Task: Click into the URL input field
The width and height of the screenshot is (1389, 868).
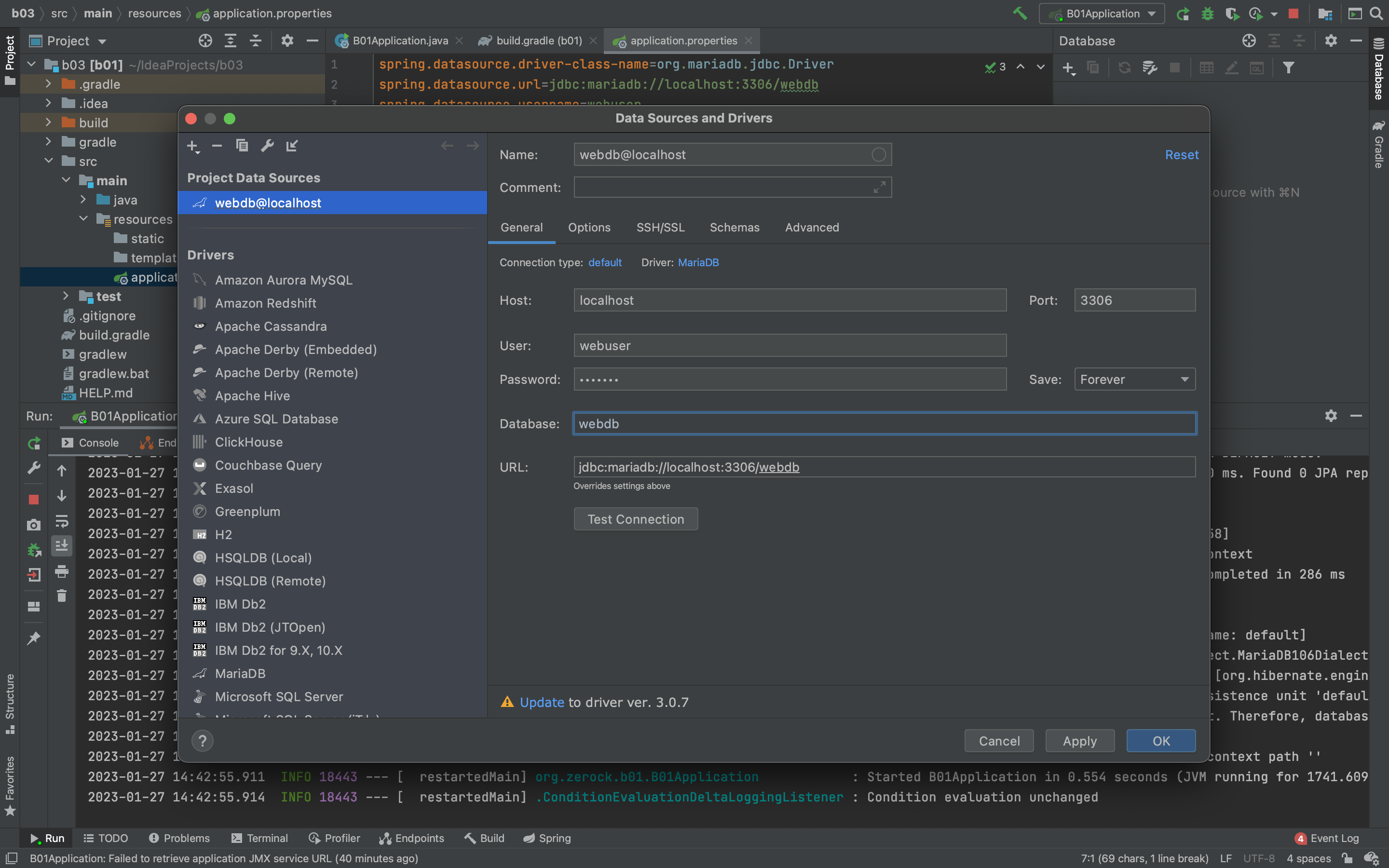Action: [884, 467]
